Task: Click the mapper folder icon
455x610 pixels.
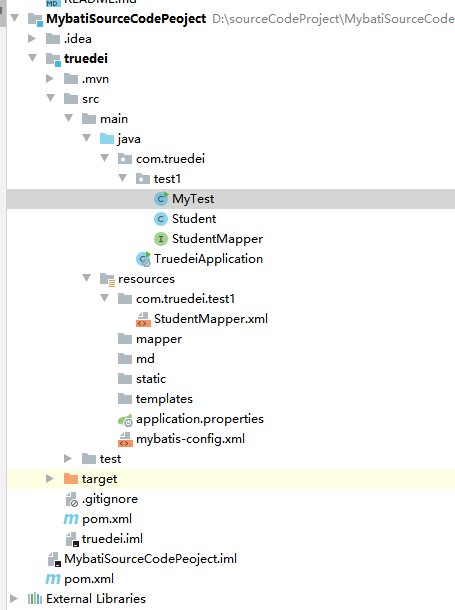Action: tap(125, 338)
